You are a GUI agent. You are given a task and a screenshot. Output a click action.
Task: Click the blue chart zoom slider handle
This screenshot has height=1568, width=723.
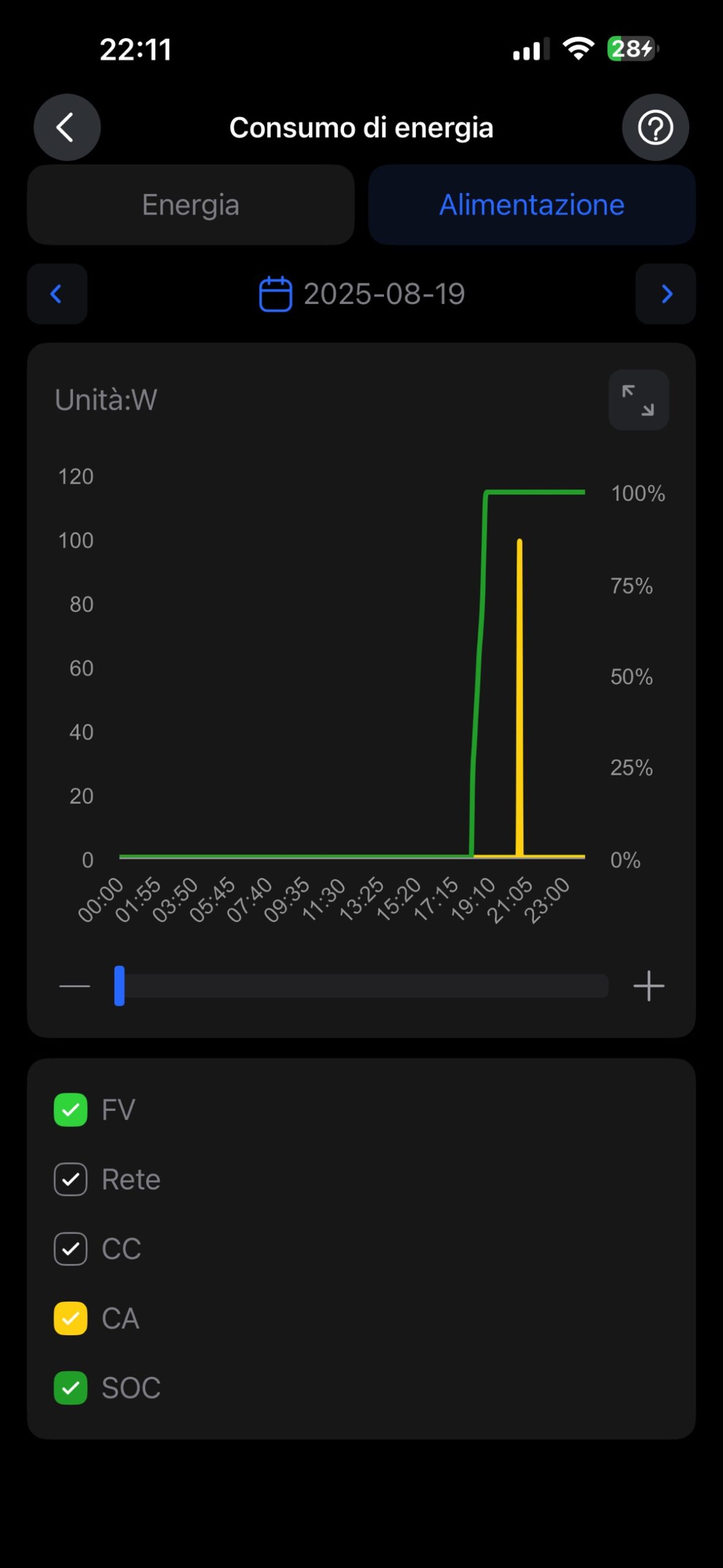(119, 986)
